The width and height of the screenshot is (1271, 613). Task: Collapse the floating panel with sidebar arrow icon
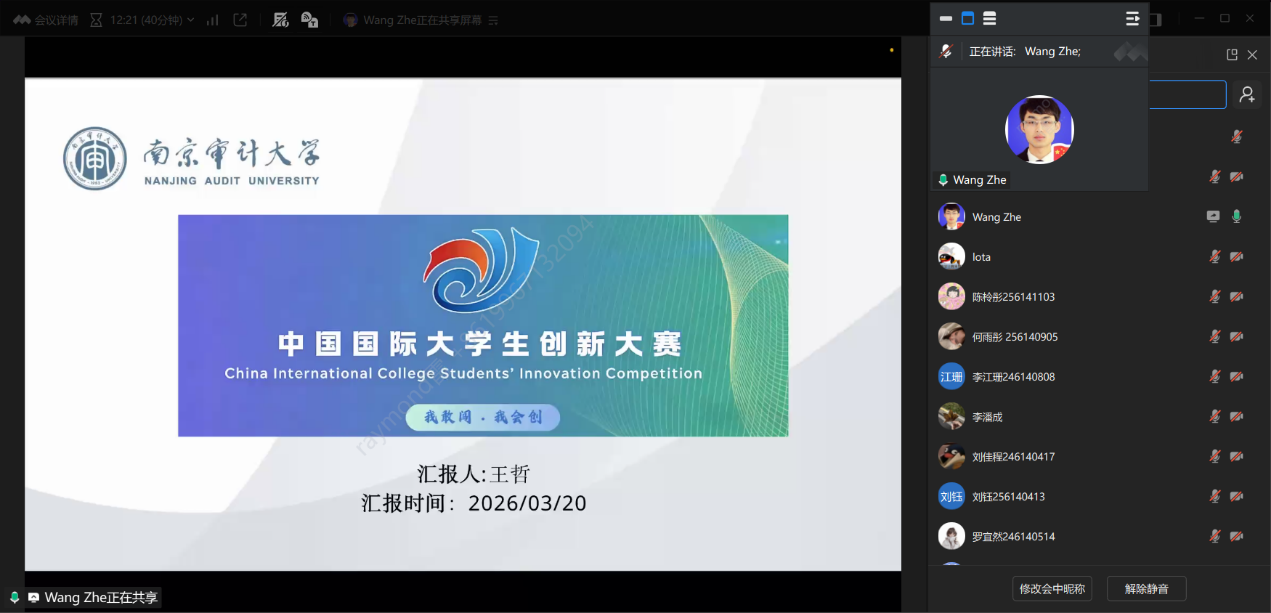tap(1132, 18)
